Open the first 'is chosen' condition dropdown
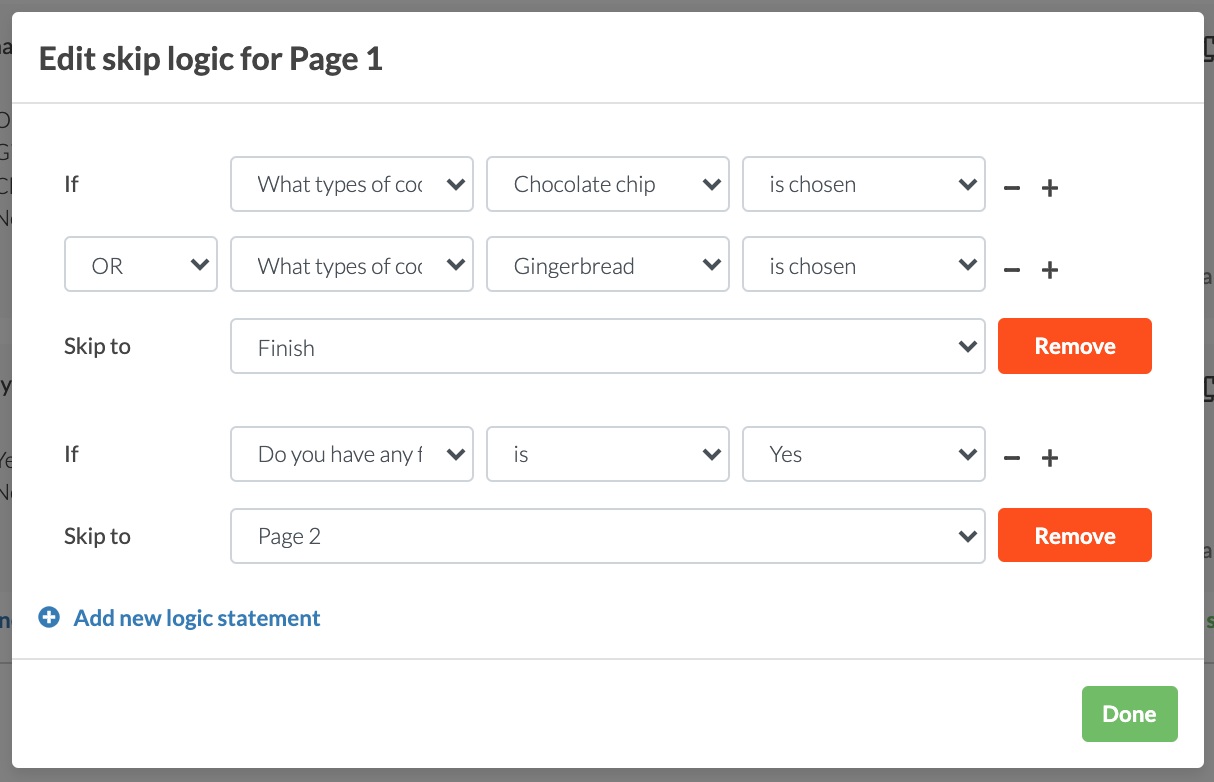This screenshot has height=782, width=1214. pos(863,184)
